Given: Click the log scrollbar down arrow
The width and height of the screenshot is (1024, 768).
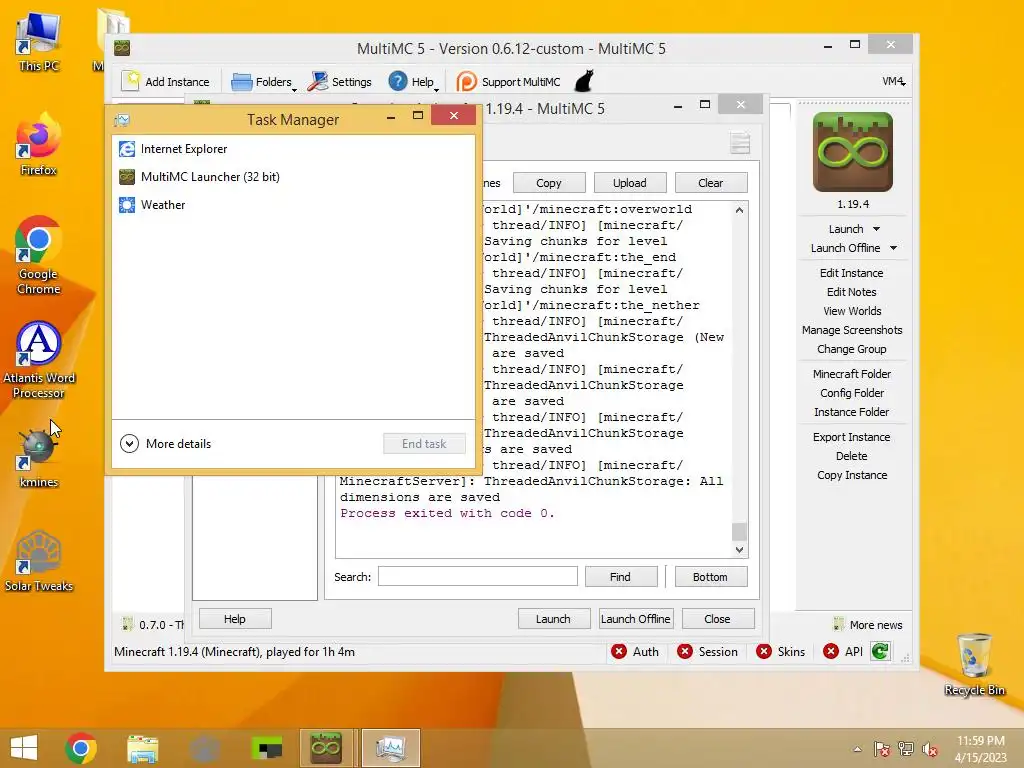Looking at the screenshot, I should coord(739,550).
